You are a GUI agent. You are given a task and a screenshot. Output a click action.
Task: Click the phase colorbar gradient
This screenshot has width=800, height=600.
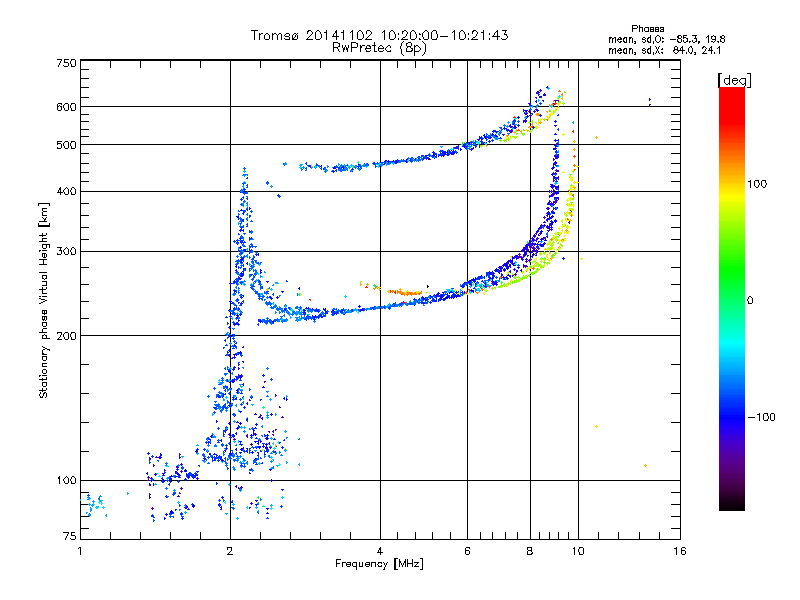[x=732, y=298]
